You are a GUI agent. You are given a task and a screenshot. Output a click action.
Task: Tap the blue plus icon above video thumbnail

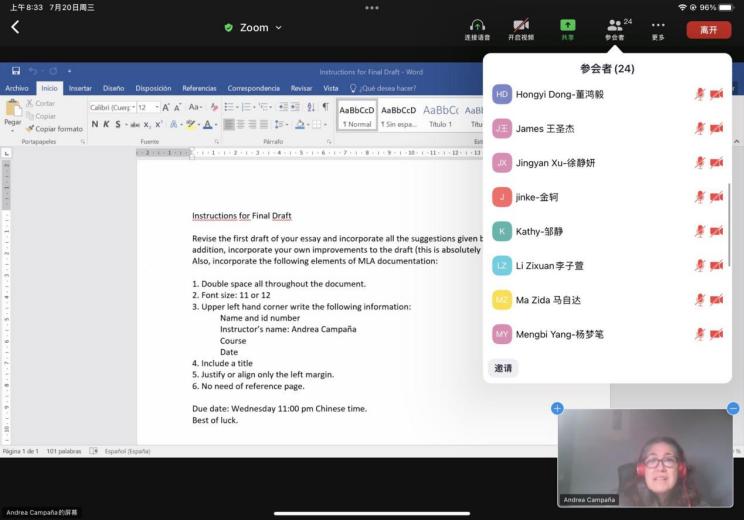[557, 408]
